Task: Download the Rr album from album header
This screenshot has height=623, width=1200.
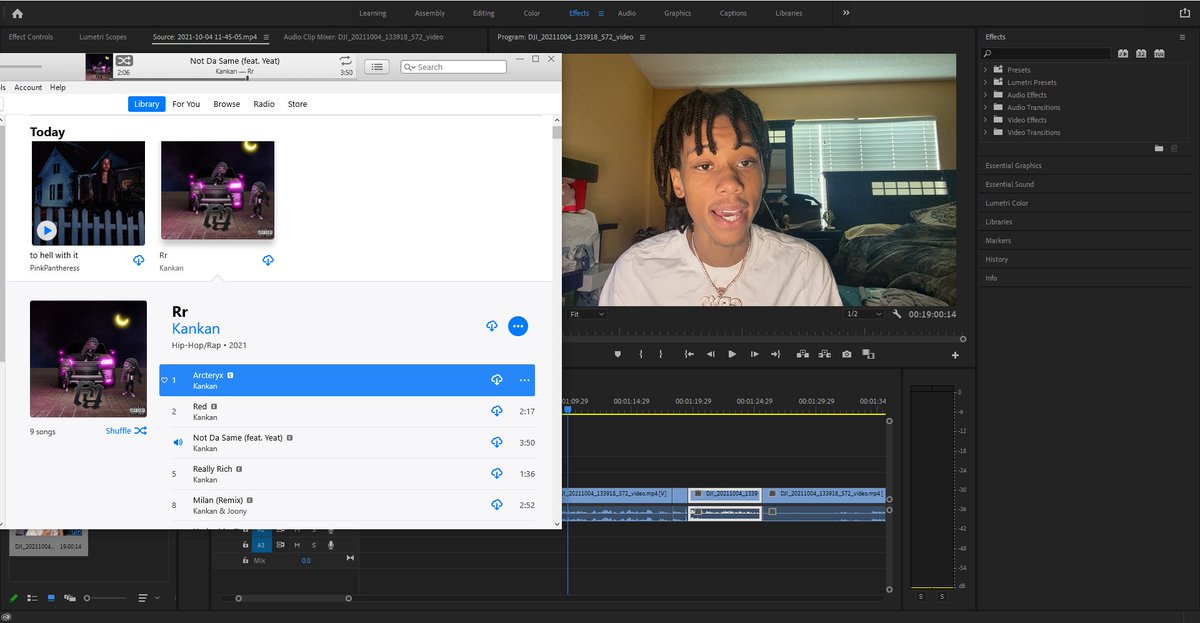Action: [x=492, y=326]
